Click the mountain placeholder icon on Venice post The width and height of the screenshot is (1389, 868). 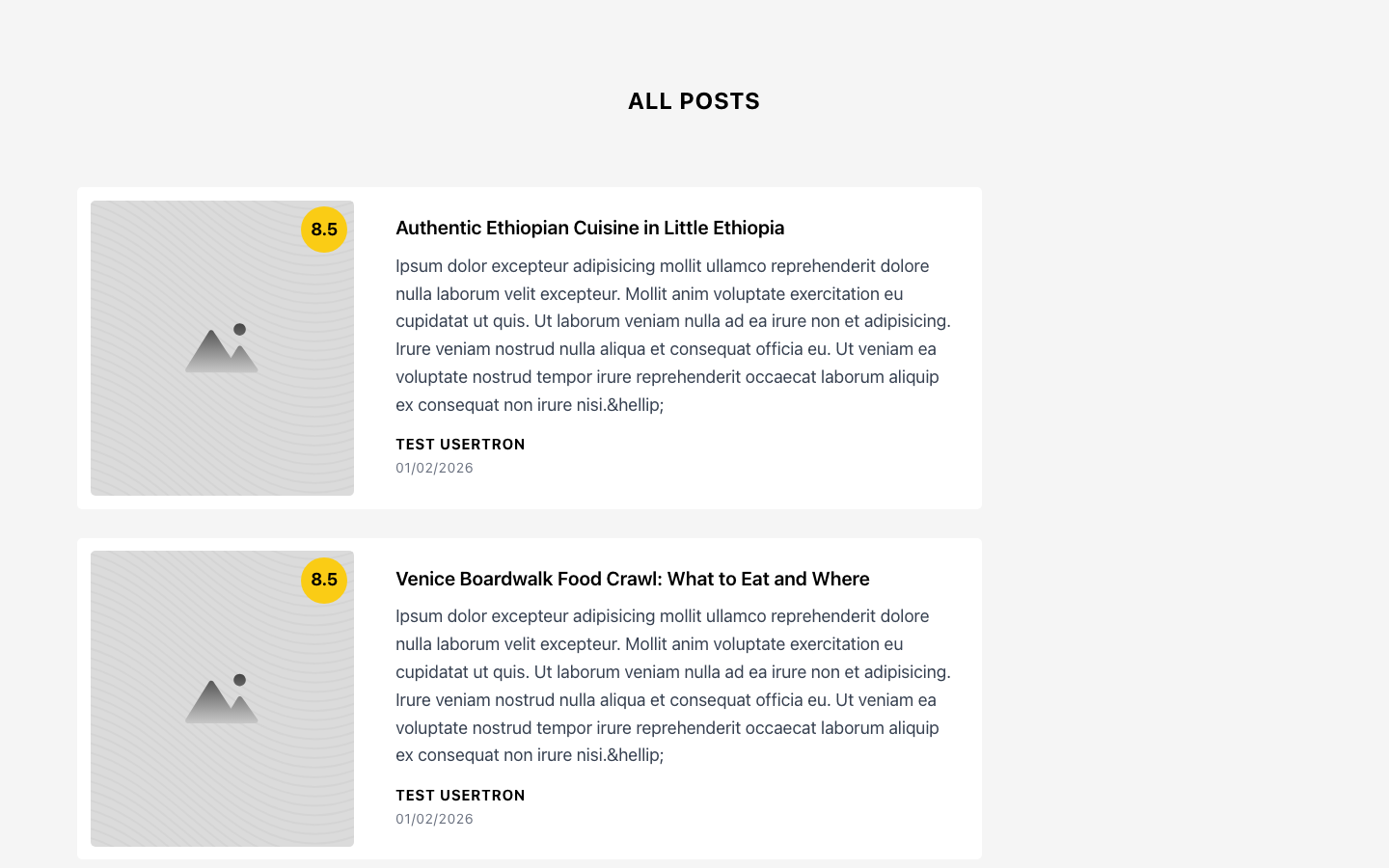[x=222, y=698]
